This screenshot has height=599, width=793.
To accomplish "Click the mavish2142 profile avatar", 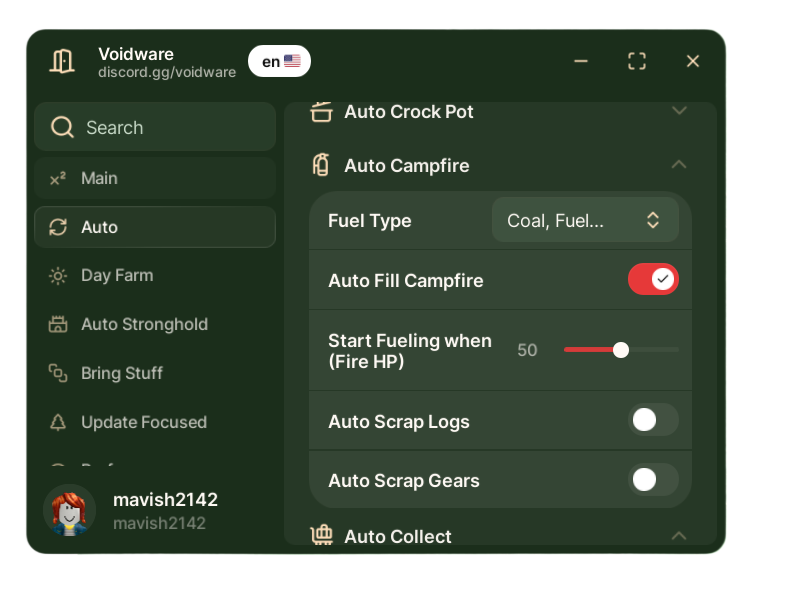I will [x=70, y=510].
